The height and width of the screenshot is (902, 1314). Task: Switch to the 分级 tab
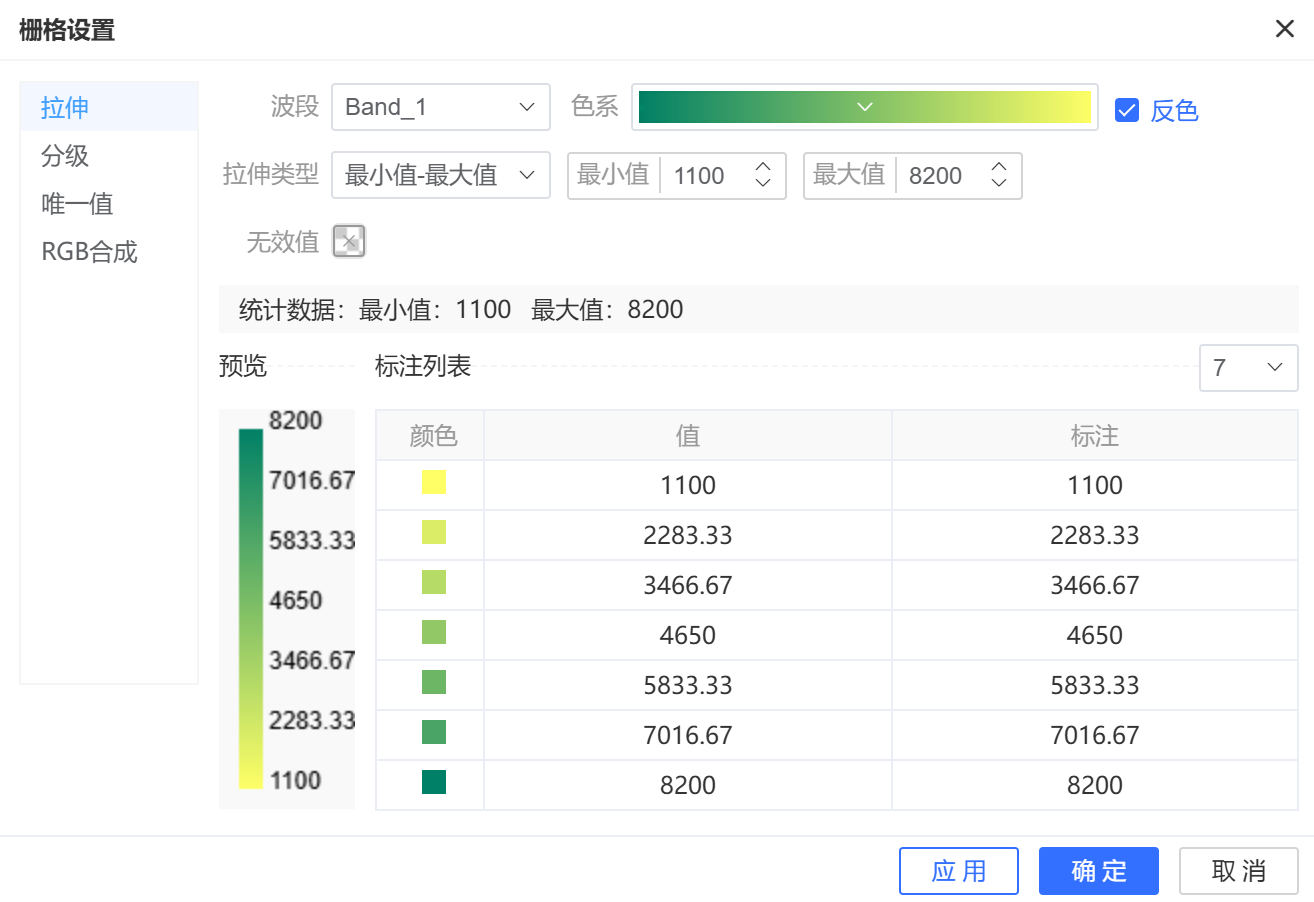[x=65, y=156]
